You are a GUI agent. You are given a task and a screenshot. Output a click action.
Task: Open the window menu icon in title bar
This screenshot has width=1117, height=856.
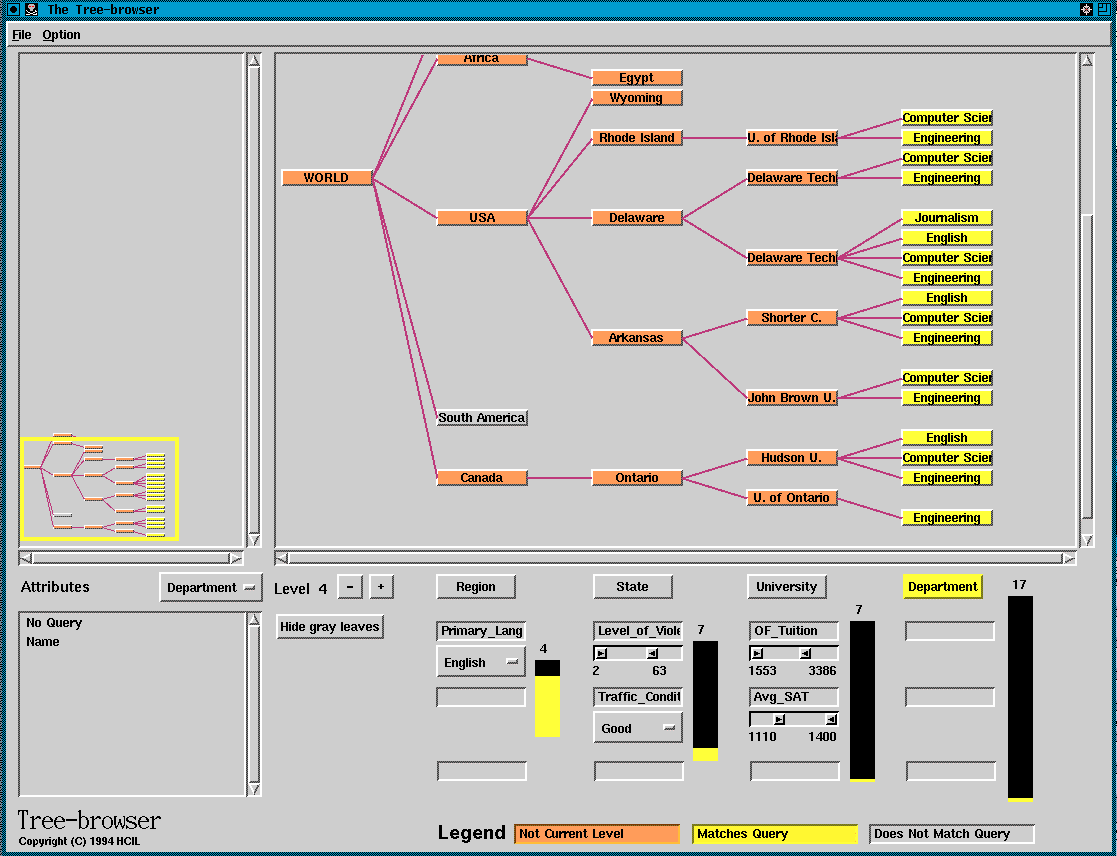pos(14,9)
